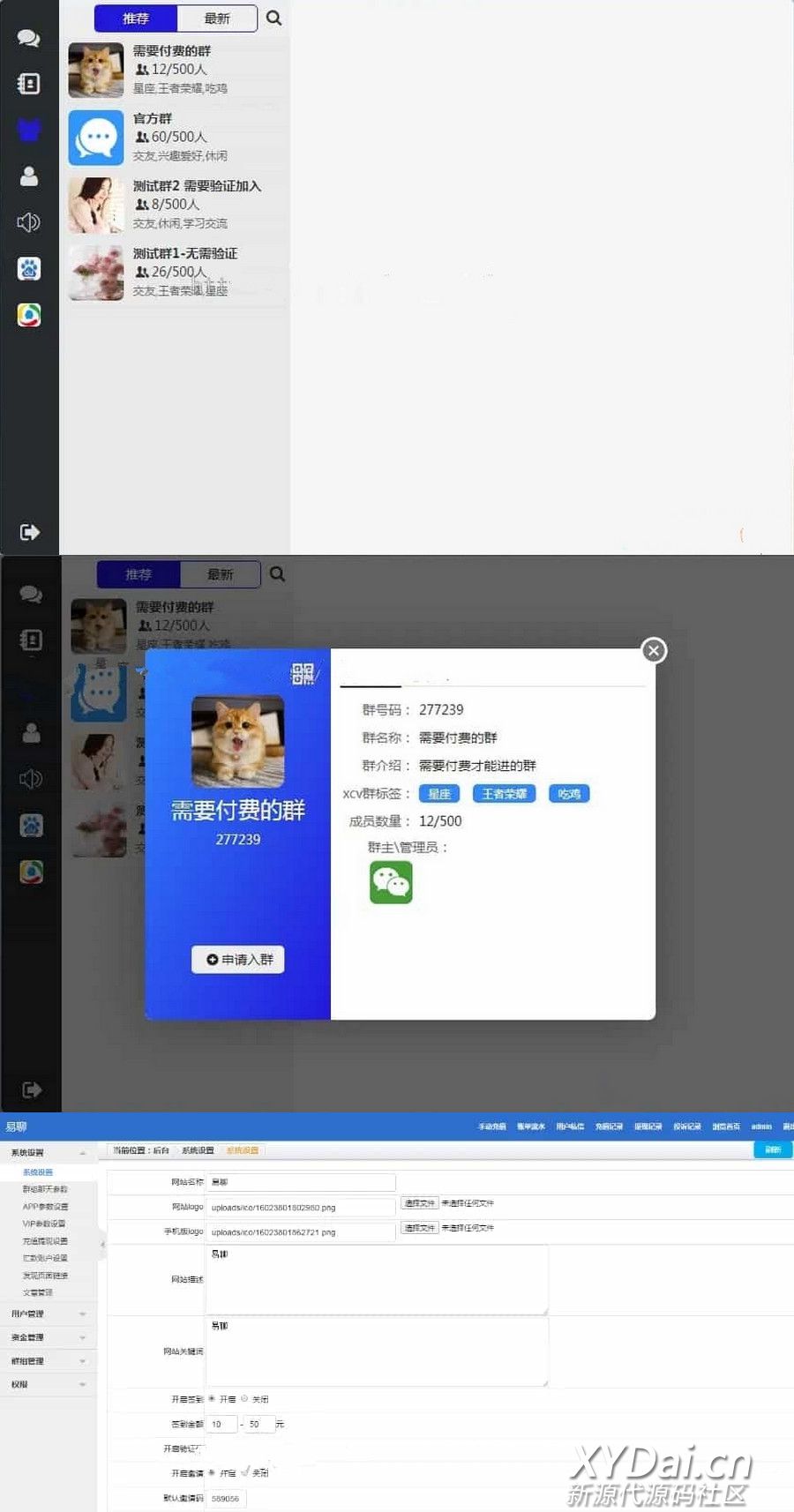Viewport: 794px width, 1512px height.
Task: Click the logout icon in the undimmed sidebar
Action: click(29, 532)
